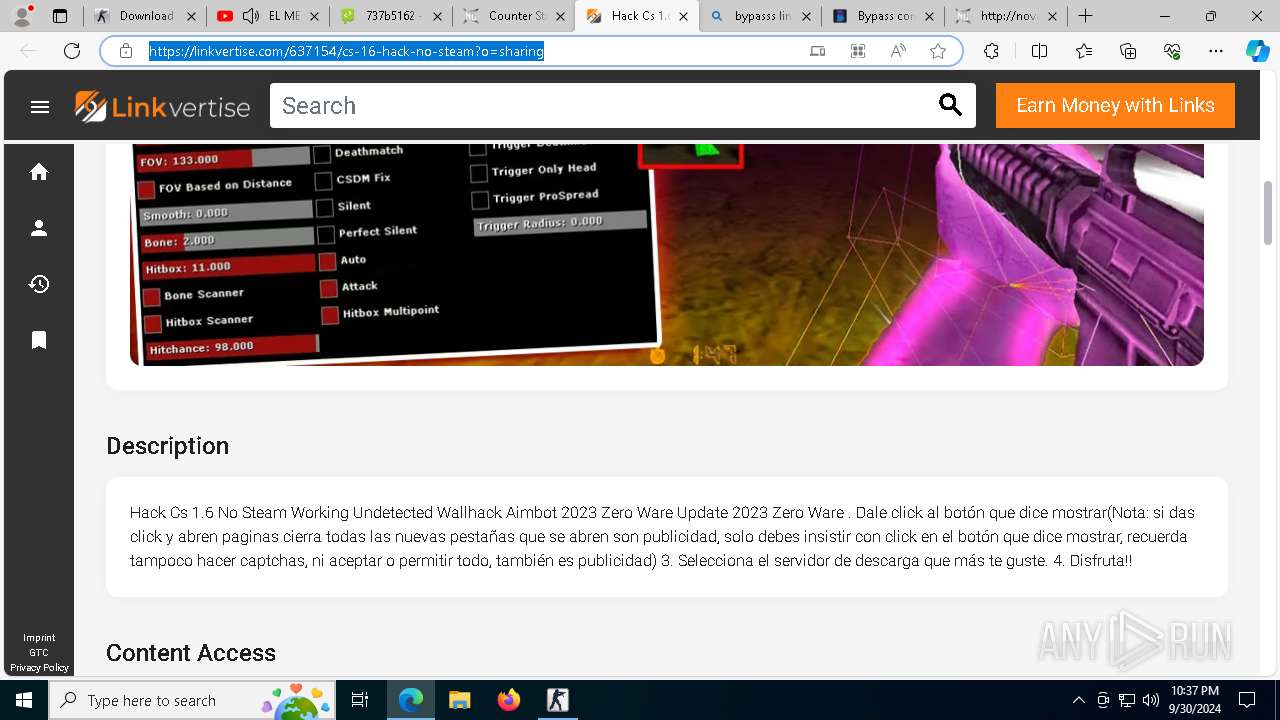This screenshot has width=1280, height=720.
Task: Open the History sidebar icon
Action: coord(39,284)
